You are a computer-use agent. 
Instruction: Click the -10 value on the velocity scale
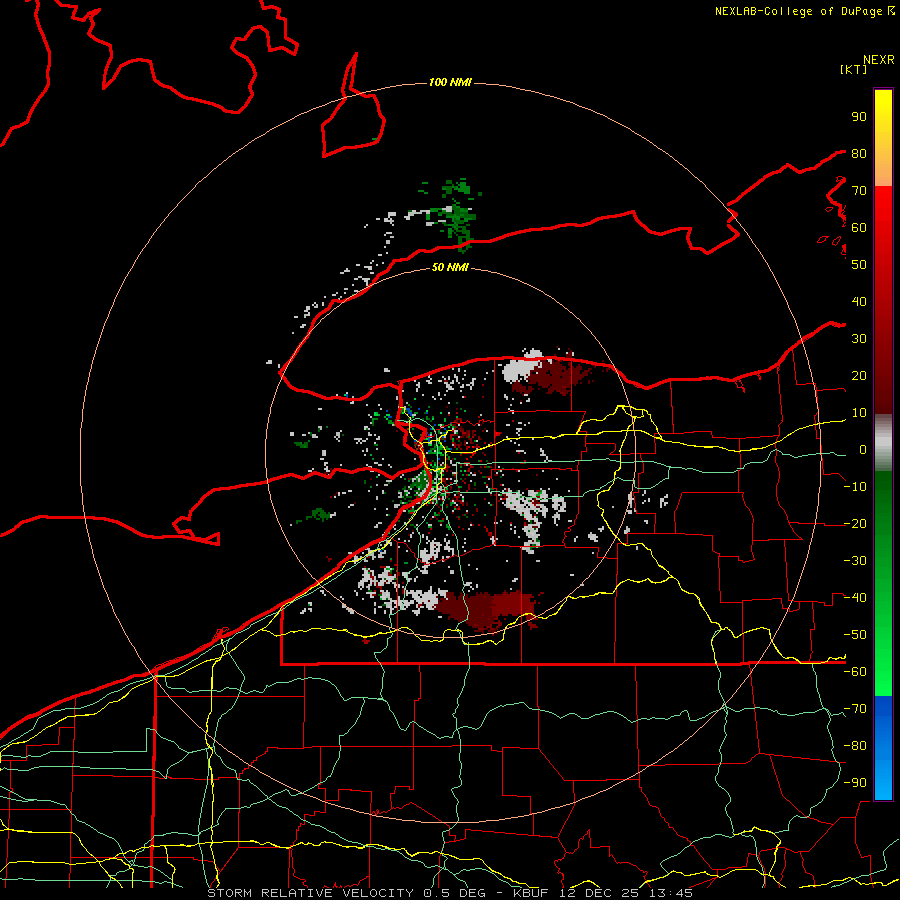855,487
